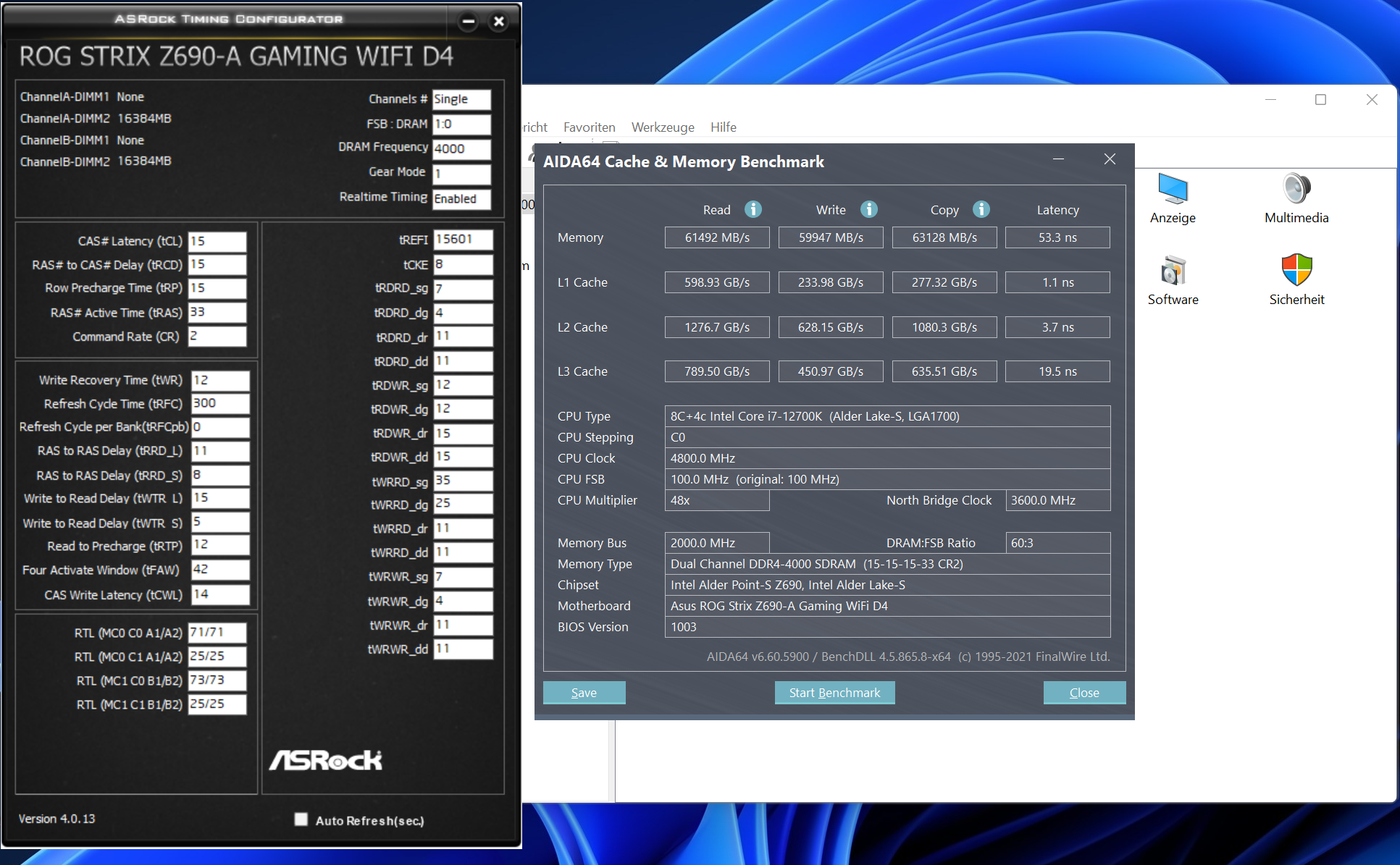Click the RTL (MC1 C0 B1/B2) field
1400x865 pixels.
pos(217,680)
